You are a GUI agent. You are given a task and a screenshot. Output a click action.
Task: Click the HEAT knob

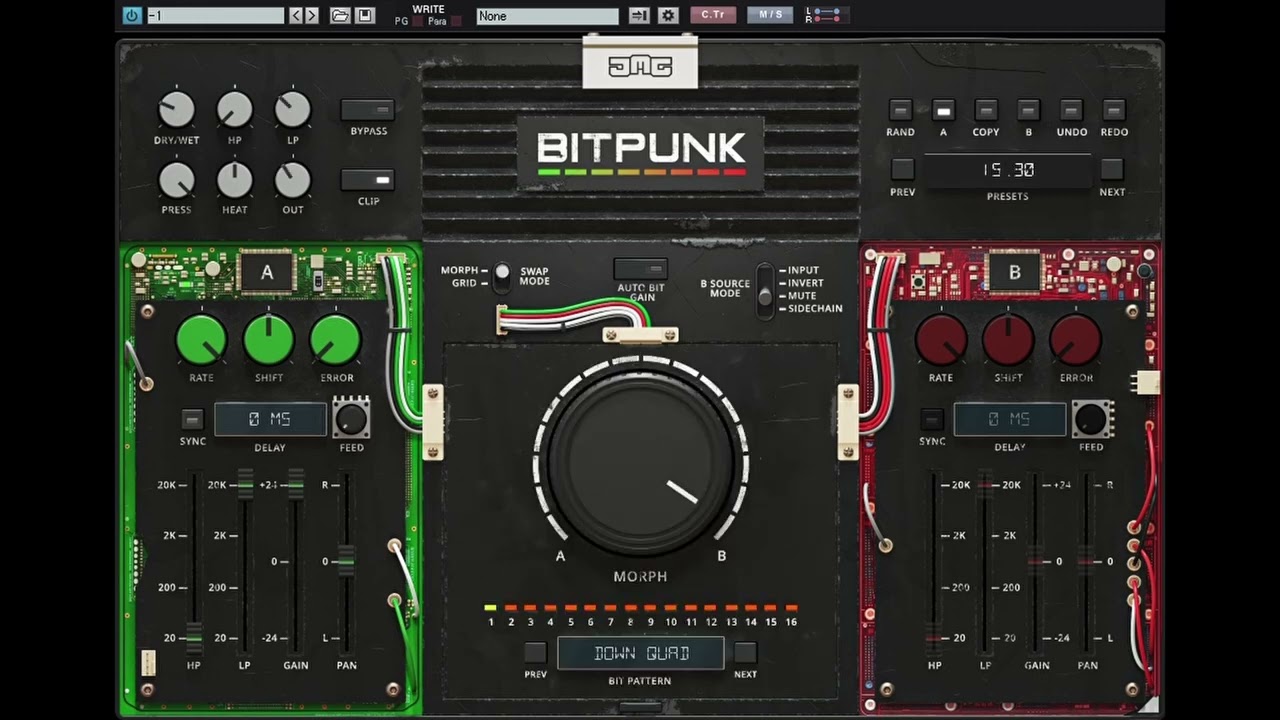(235, 180)
